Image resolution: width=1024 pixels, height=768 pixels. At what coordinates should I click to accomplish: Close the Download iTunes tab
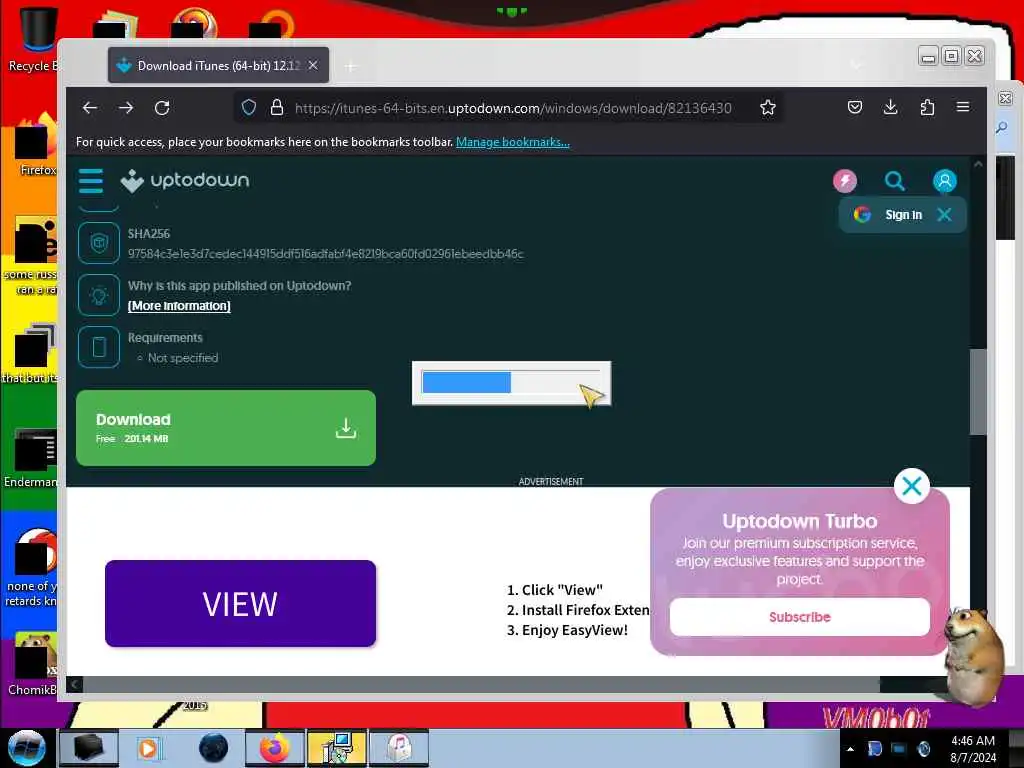313,65
